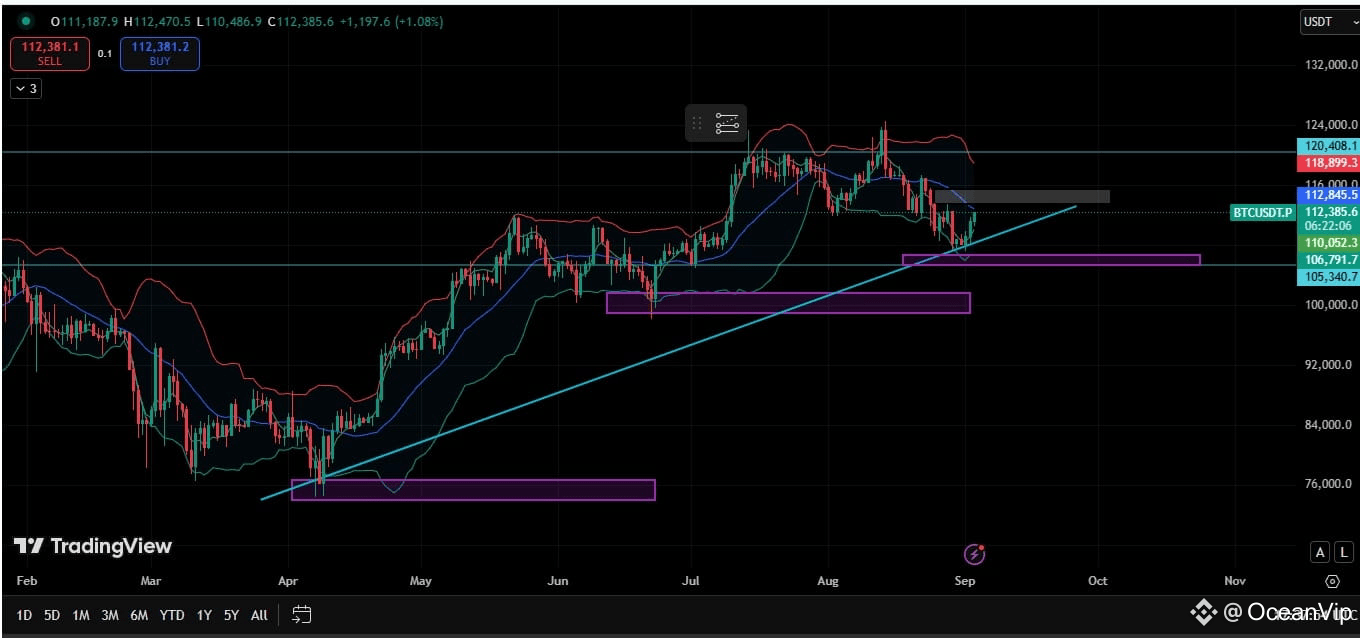Viewport: 1360px width, 638px height.
Task: Select the 6M time range
Action: pos(139,615)
